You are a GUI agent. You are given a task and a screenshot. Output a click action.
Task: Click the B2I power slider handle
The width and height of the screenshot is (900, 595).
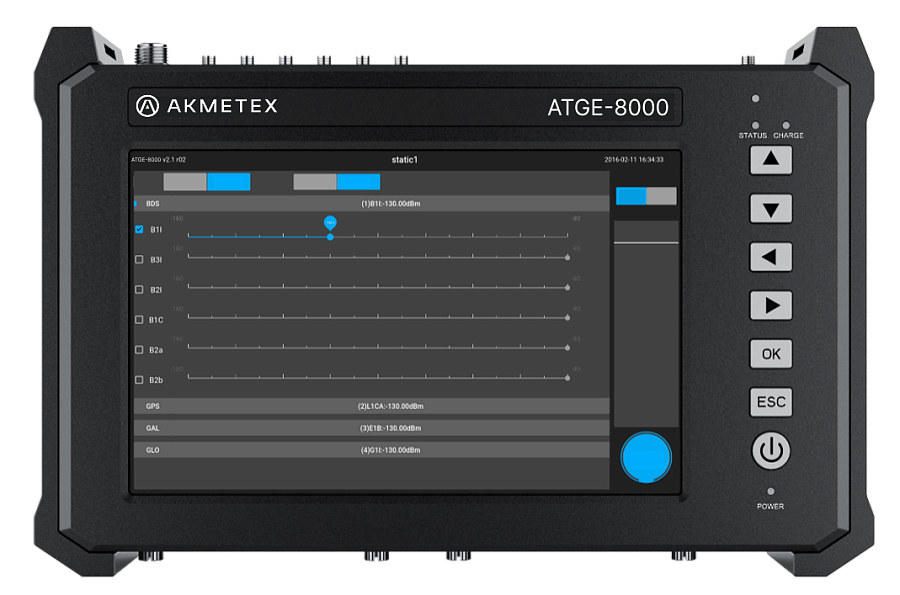pyautogui.click(x=568, y=287)
